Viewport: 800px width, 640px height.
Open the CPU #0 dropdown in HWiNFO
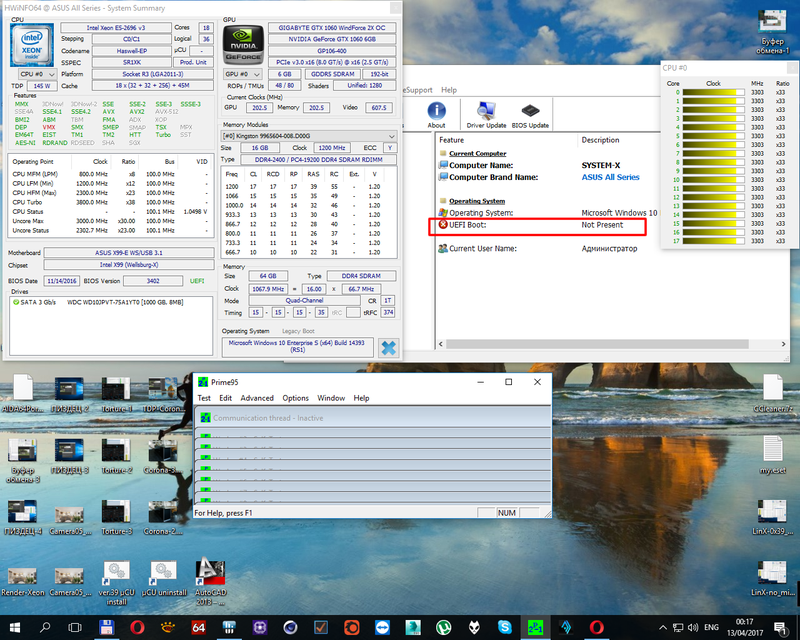(37, 74)
